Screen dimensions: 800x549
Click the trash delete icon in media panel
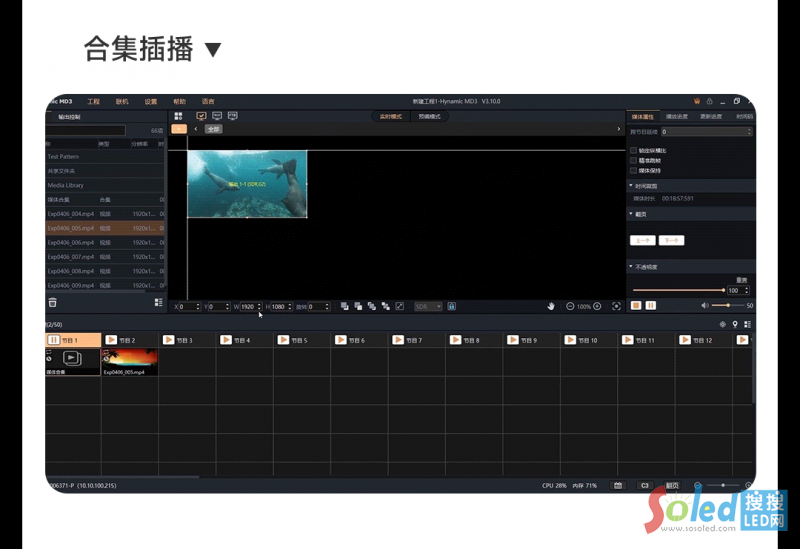52,302
